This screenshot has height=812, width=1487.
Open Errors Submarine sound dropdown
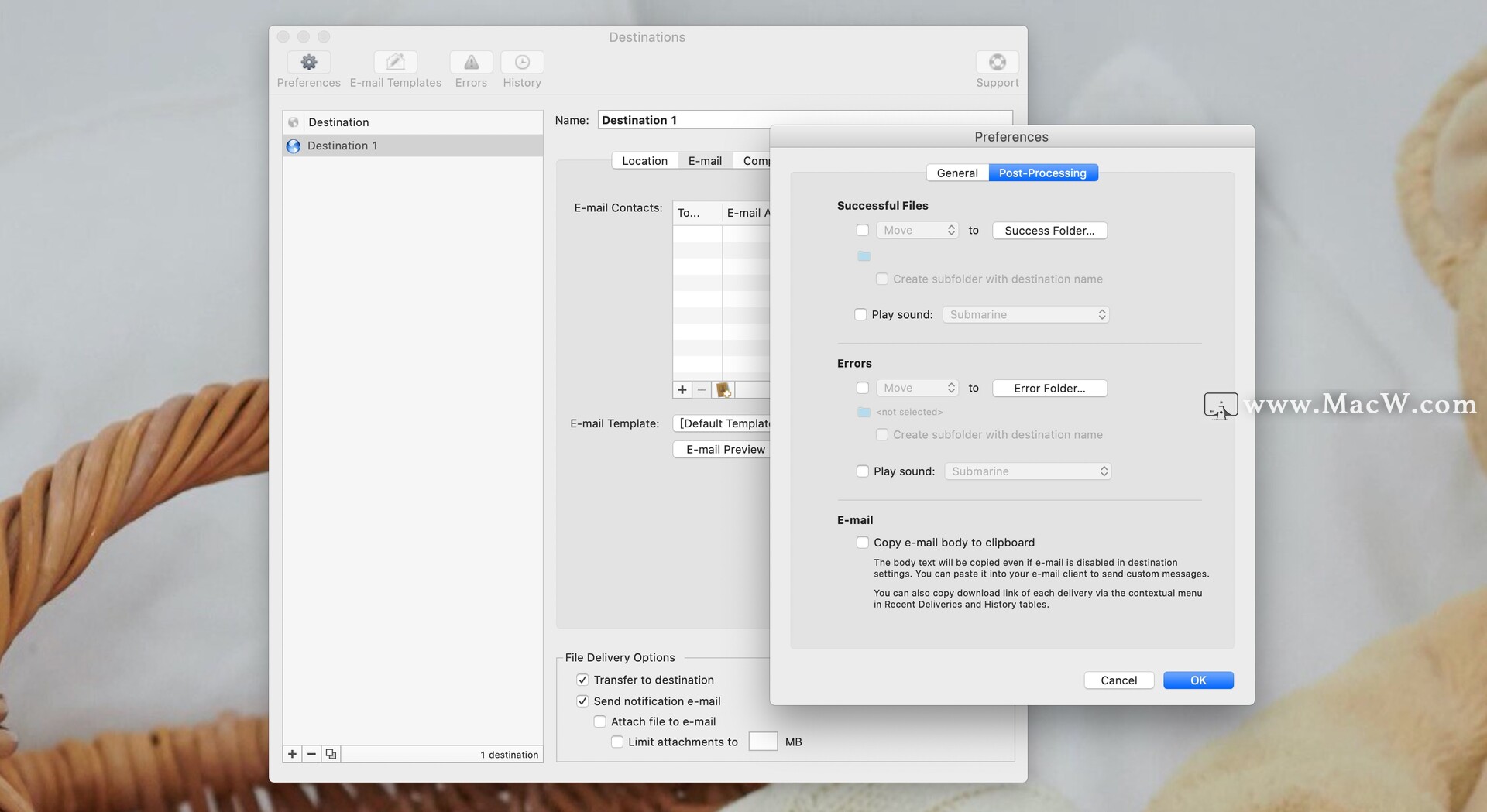(1028, 471)
